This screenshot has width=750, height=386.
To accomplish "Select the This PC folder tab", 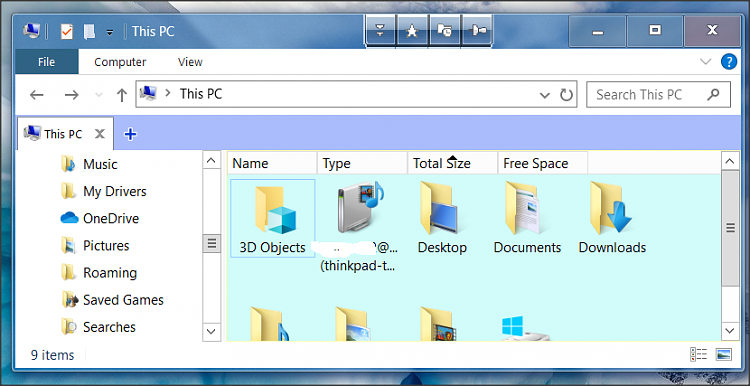I will (x=65, y=134).
